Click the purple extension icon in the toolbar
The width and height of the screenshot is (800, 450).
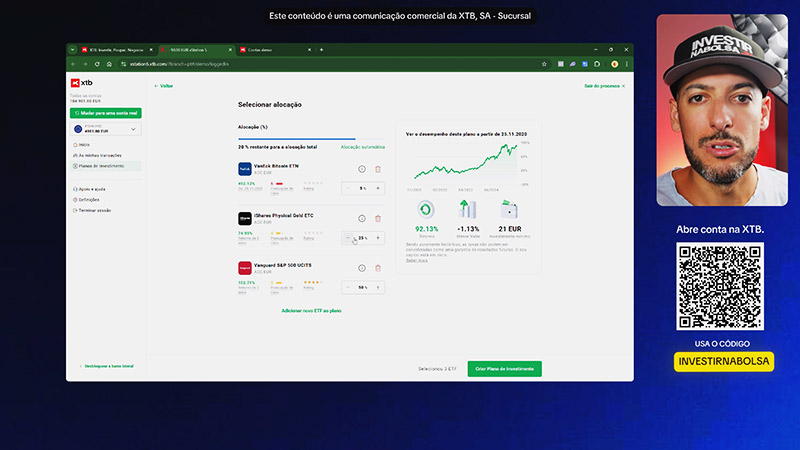[x=573, y=64]
